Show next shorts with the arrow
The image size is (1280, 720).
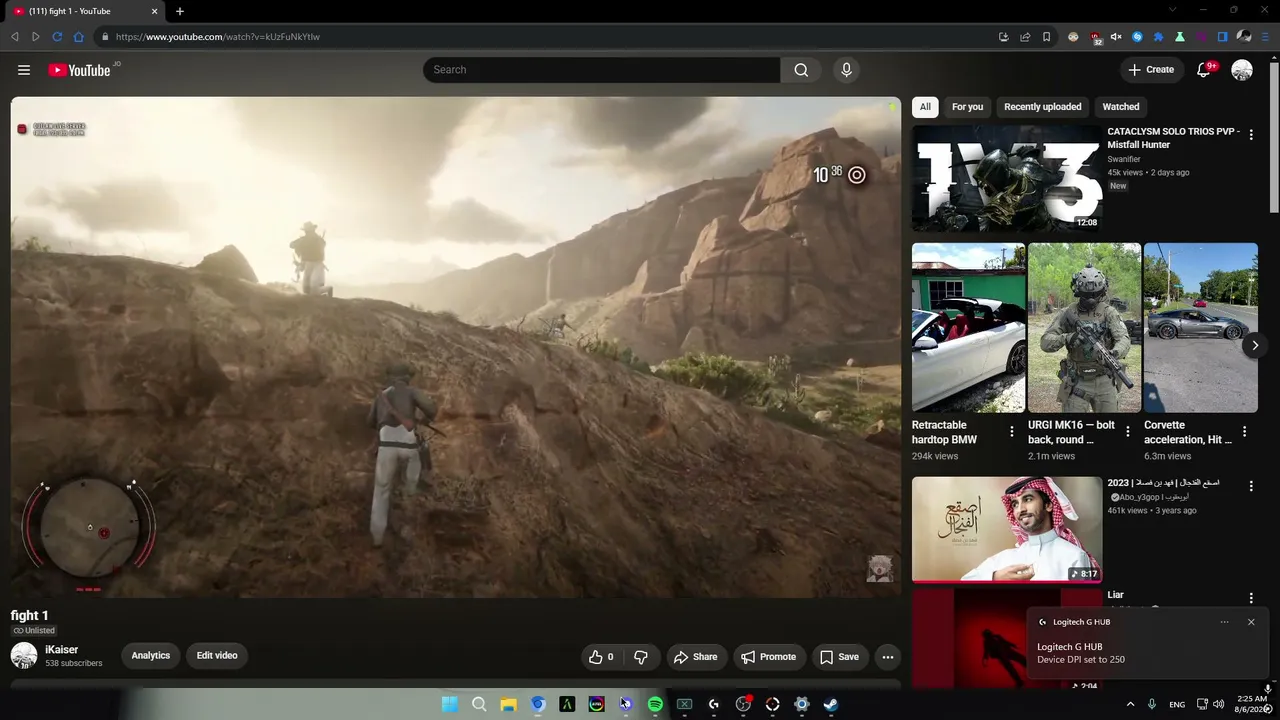(x=1255, y=345)
